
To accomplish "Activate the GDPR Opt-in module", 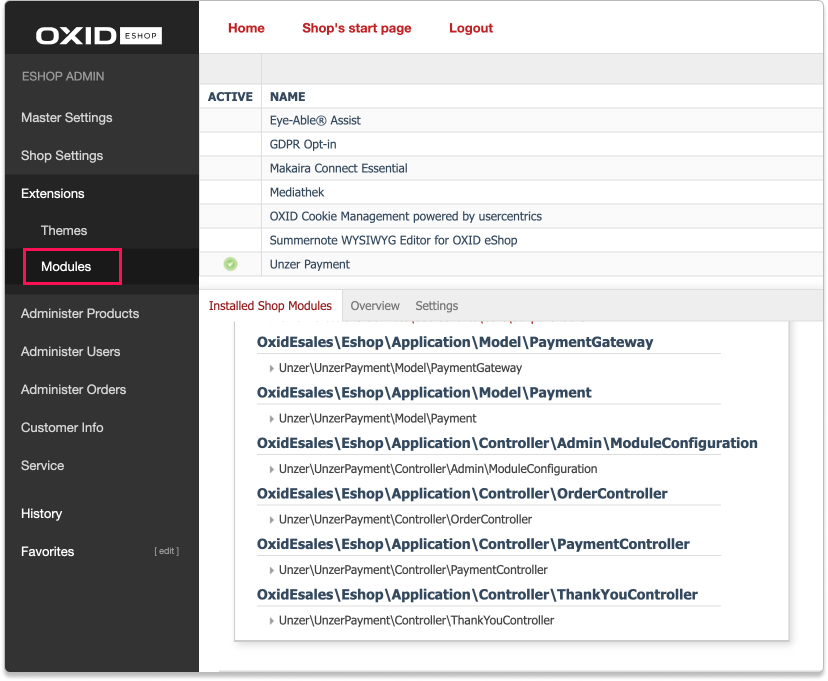I will [229, 144].
